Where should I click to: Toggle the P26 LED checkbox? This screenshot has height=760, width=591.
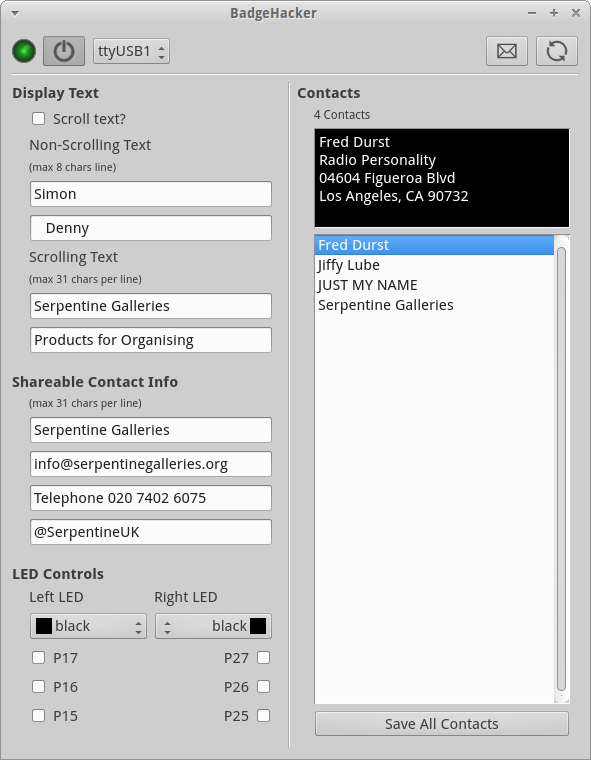(263, 687)
